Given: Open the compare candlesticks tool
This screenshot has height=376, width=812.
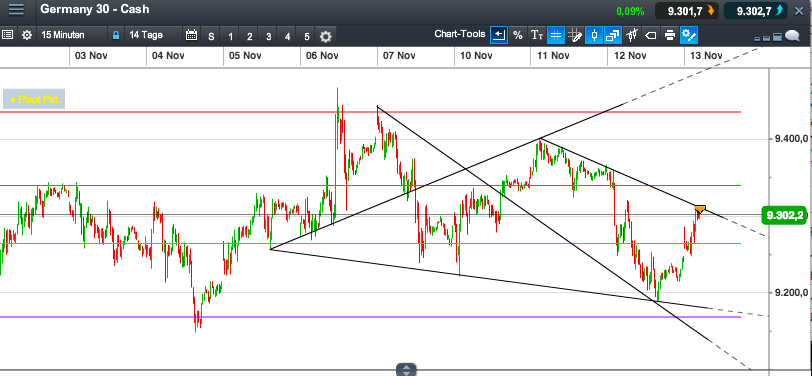Looking at the screenshot, I should click(x=632, y=35).
